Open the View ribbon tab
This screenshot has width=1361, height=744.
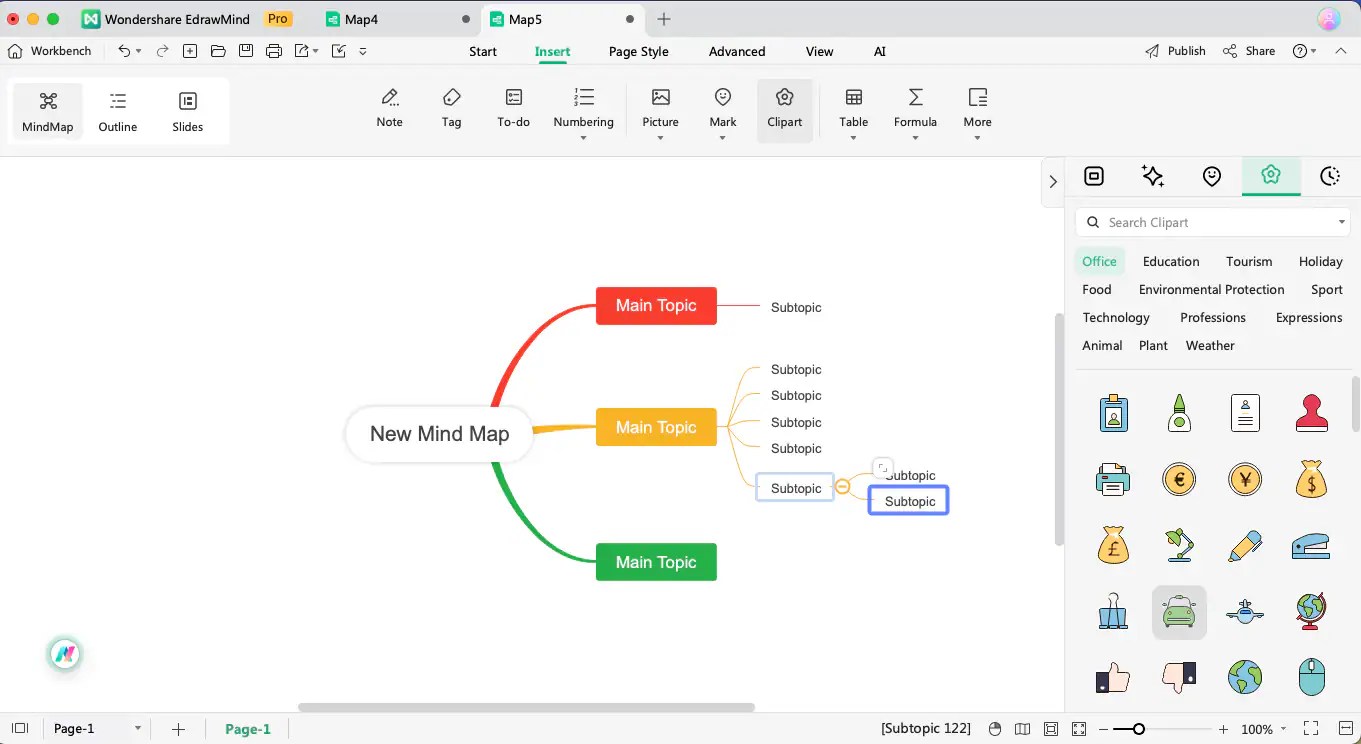click(819, 51)
